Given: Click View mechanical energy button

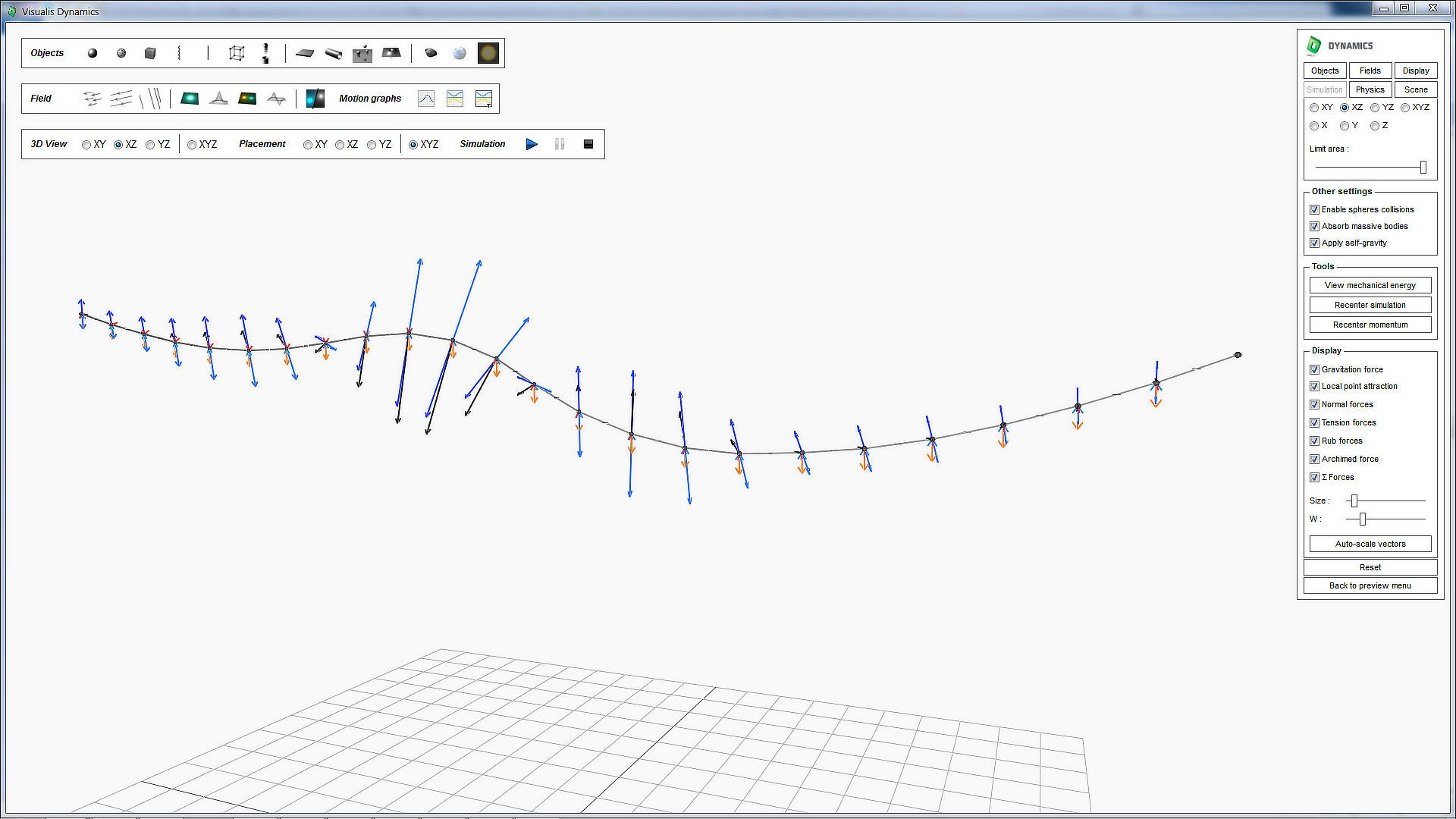Looking at the screenshot, I should point(1370,285).
